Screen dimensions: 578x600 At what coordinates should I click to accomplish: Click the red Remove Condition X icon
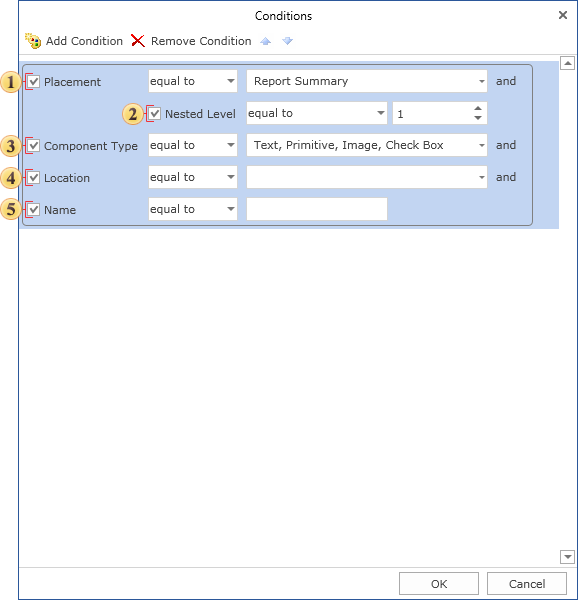[x=138, y=41]
